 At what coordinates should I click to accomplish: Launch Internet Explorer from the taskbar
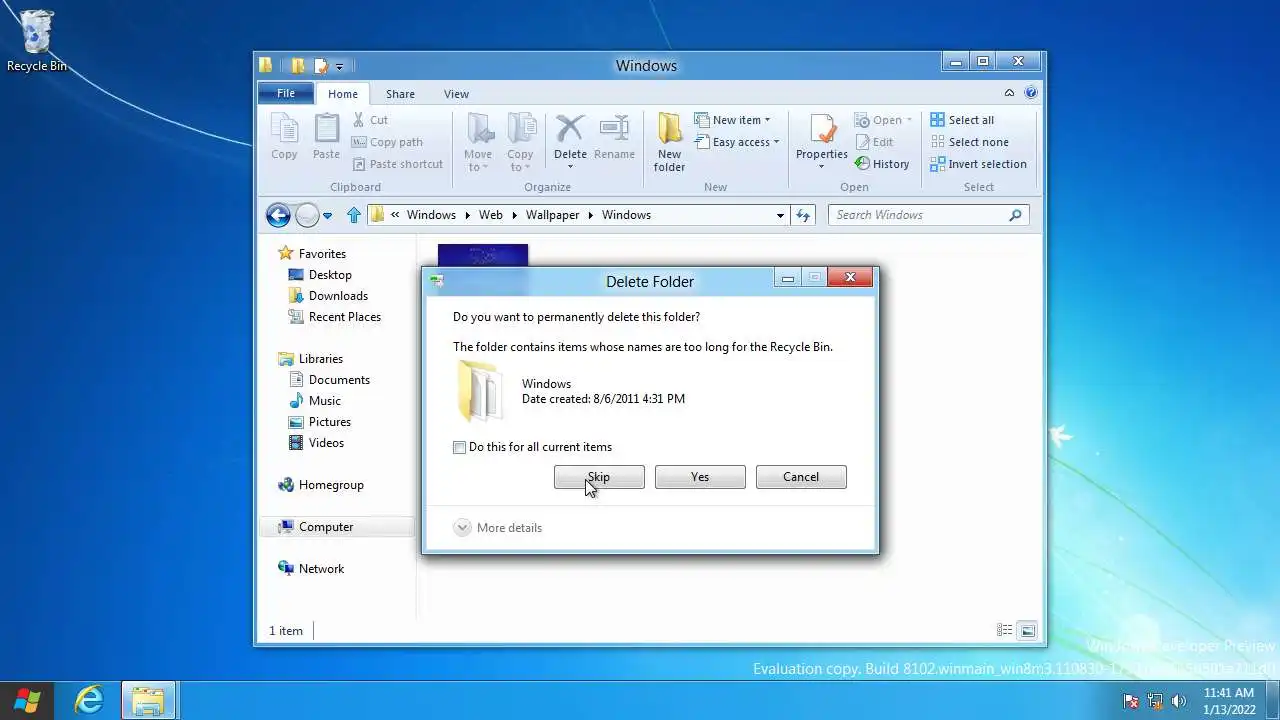click(89, 700)
